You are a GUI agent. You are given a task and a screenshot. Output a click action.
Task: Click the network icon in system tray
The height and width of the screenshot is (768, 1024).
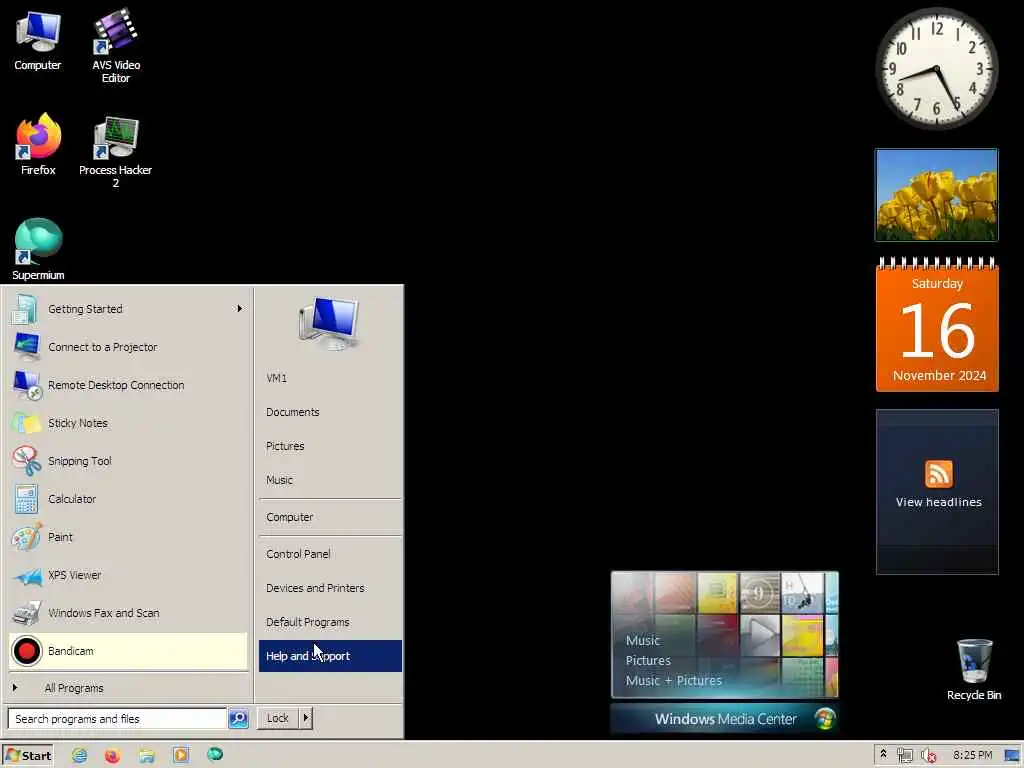tap(904, 756)
